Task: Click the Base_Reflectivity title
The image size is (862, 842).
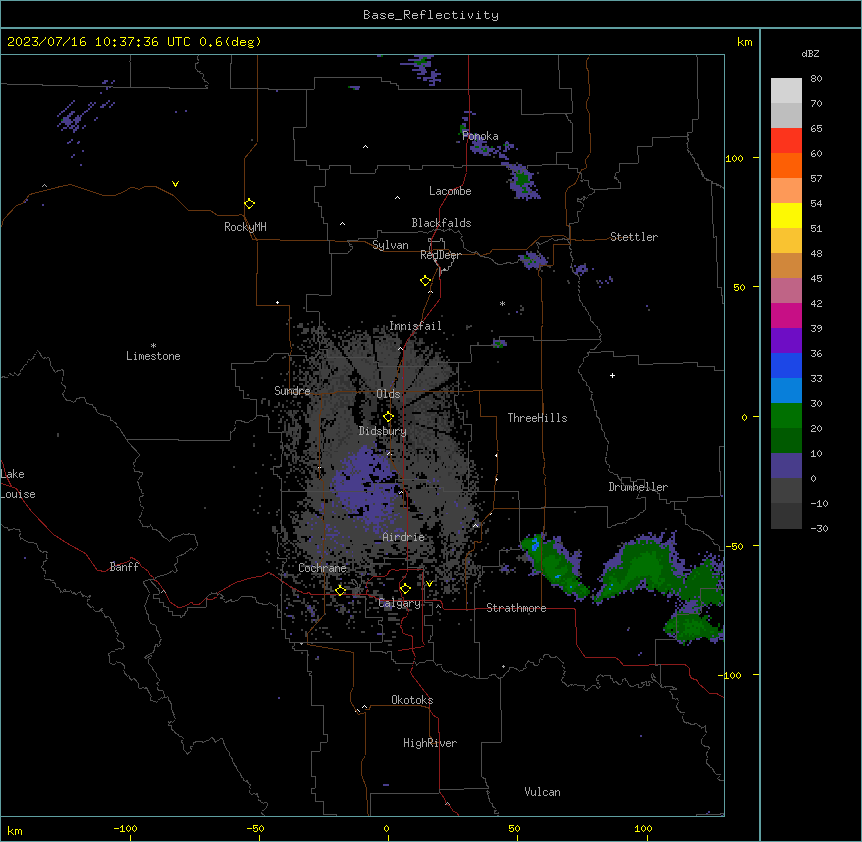Action: (x=431, y=15)
